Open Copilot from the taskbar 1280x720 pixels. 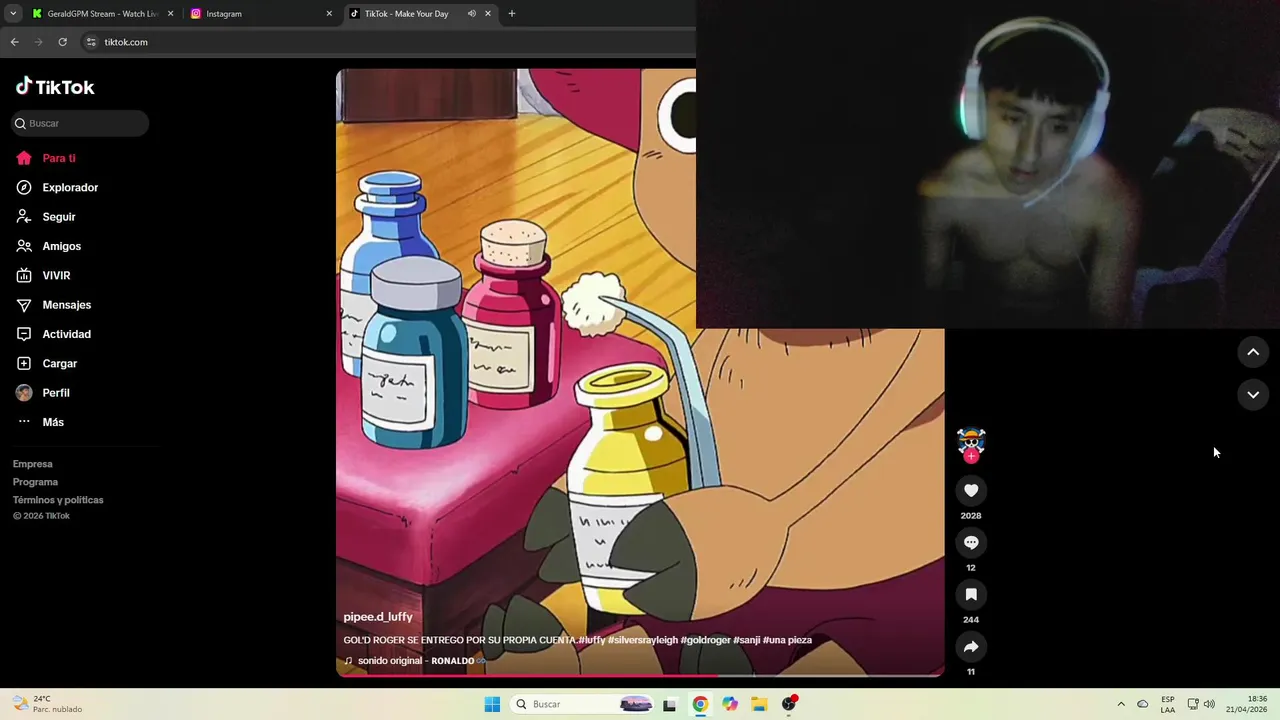point(730,704)
